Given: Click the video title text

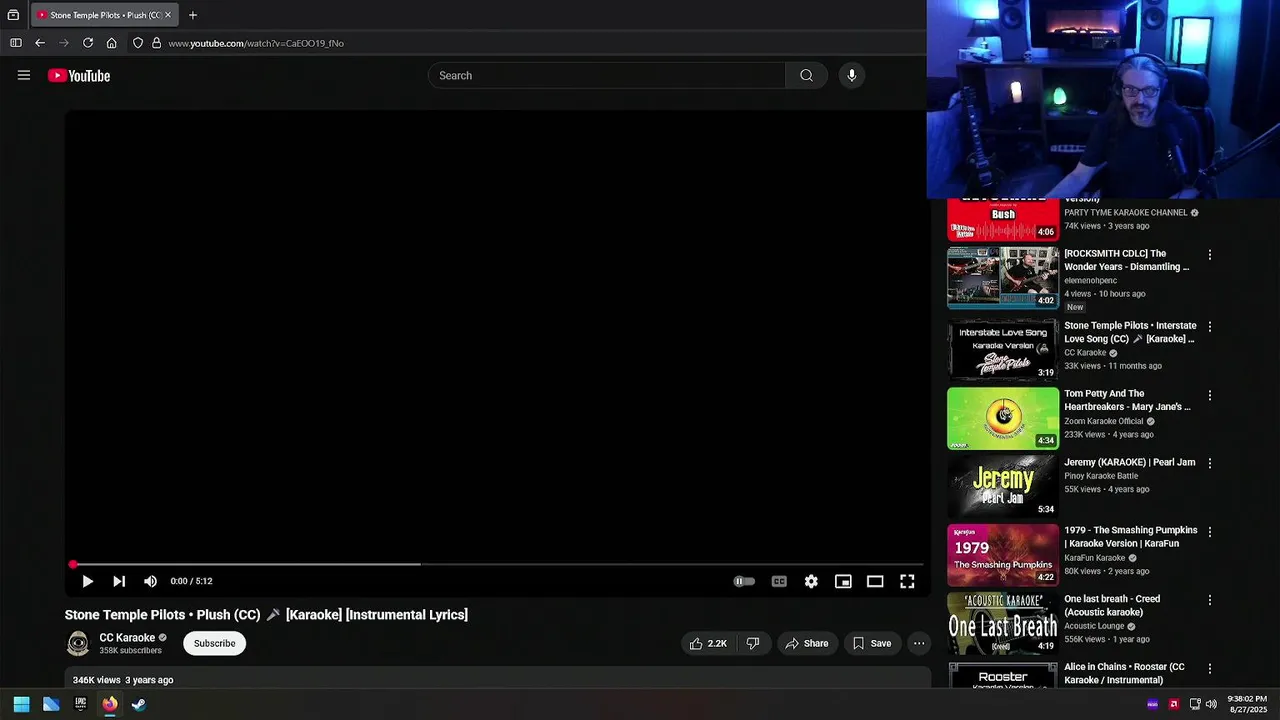Looking at the screenshot, I should 266,615.
